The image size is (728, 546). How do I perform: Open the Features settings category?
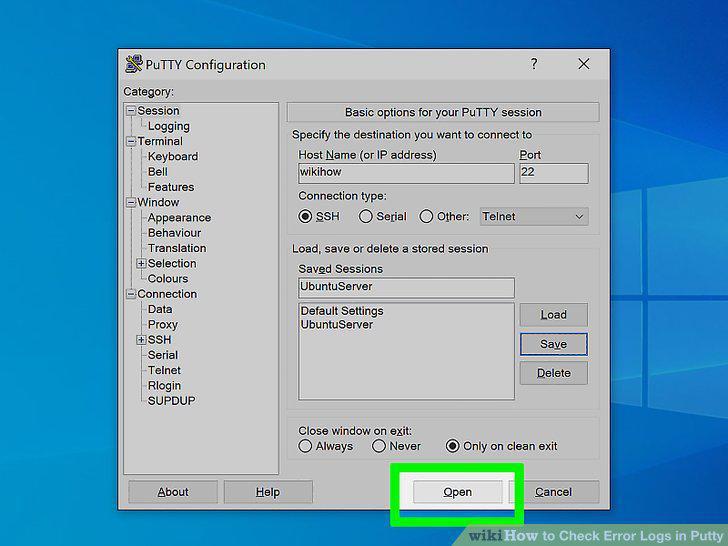pos(171,187)
